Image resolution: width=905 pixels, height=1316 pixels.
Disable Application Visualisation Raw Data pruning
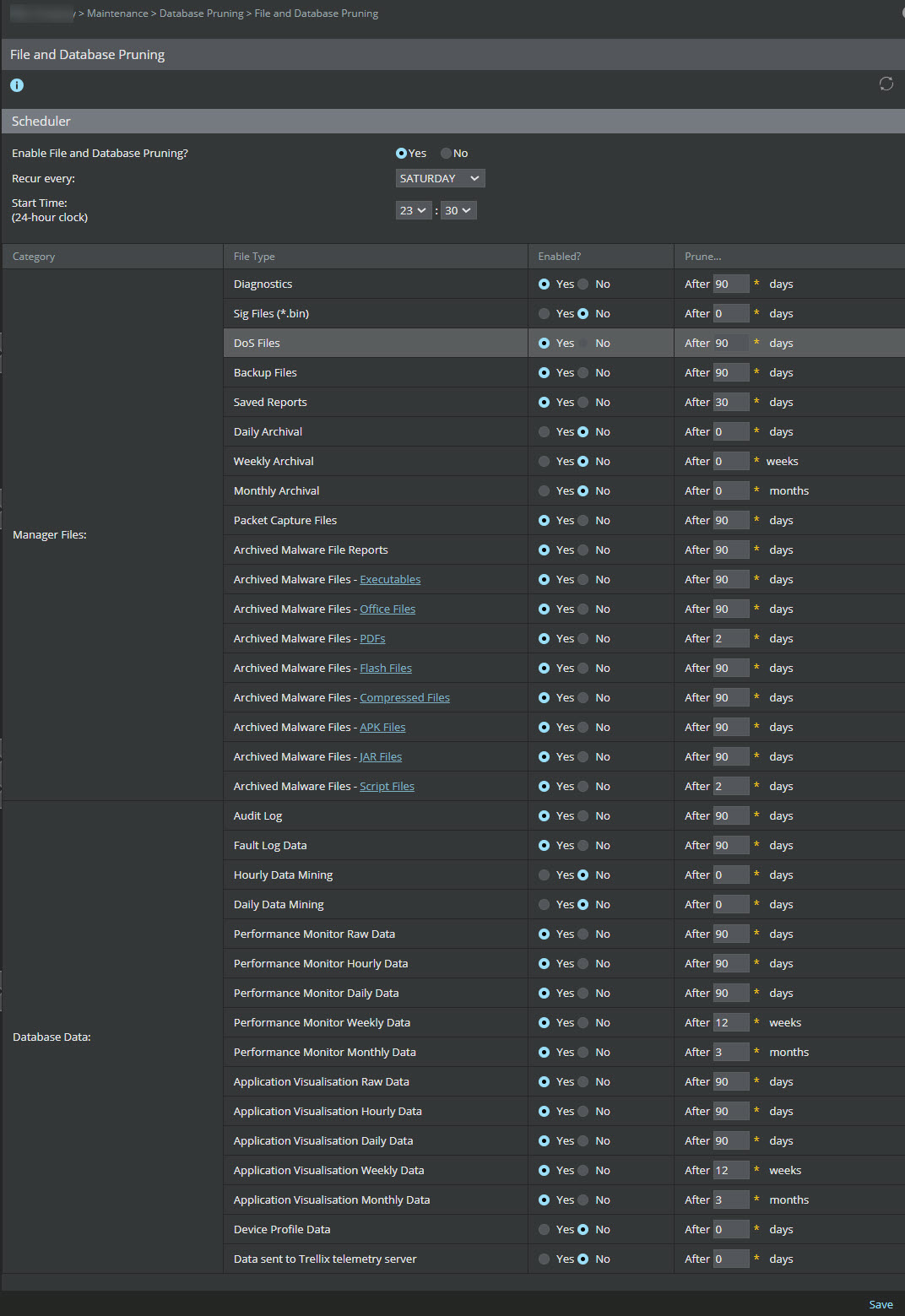click(583, 1081)
